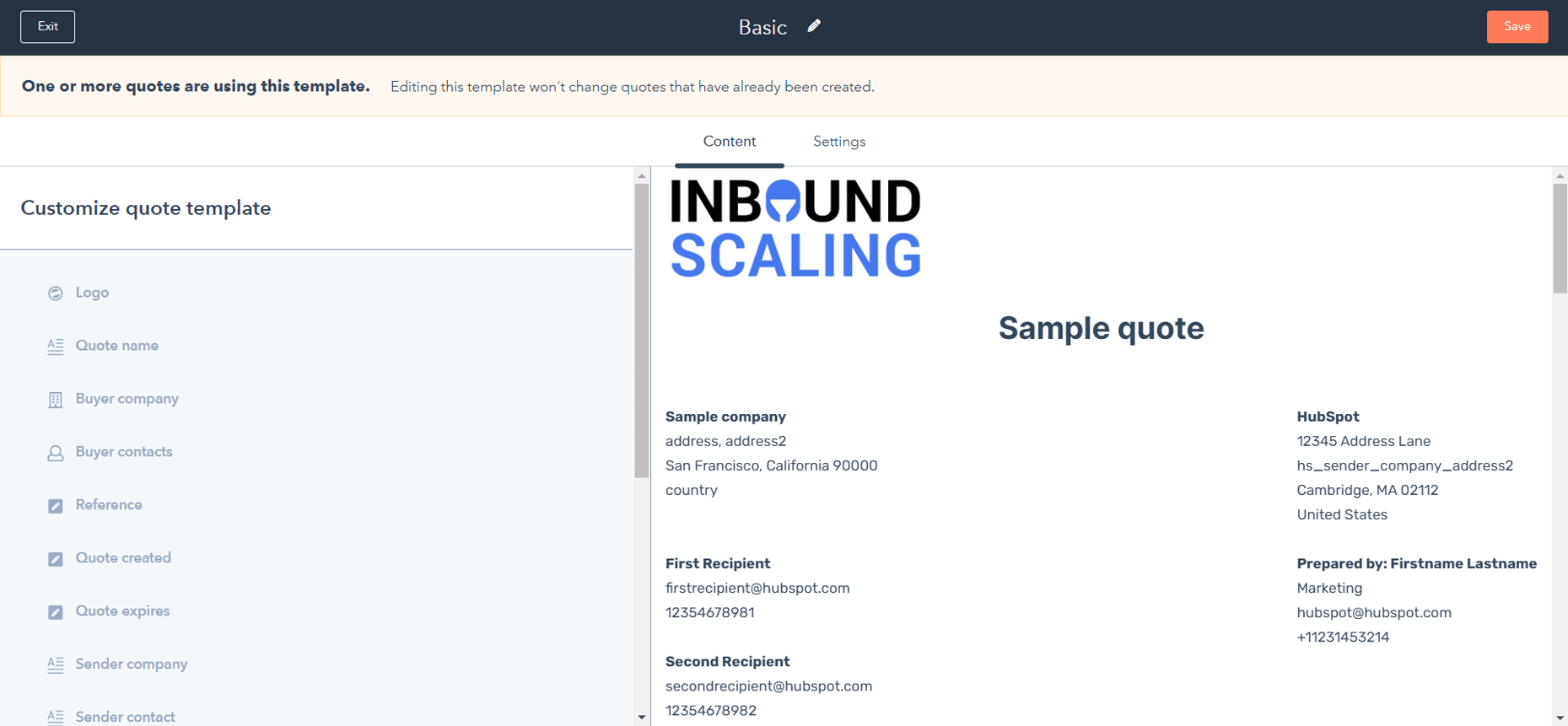Viewport: 1568px width, 726px height.
Task: Click the Sender contact text icon
Action: click(56, 717)
